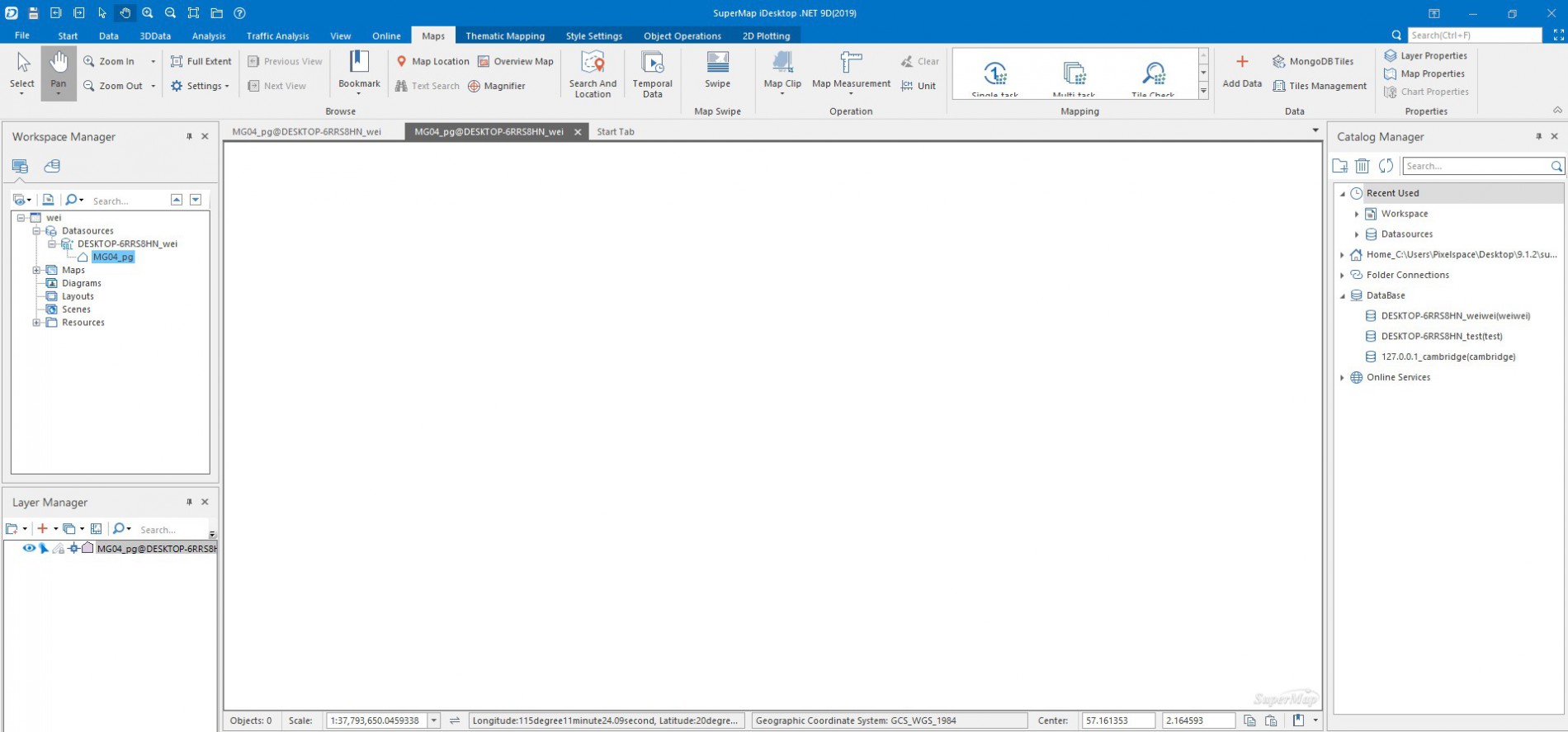Open the Overview Map
1568x732 pixels.
pos(516,61)
